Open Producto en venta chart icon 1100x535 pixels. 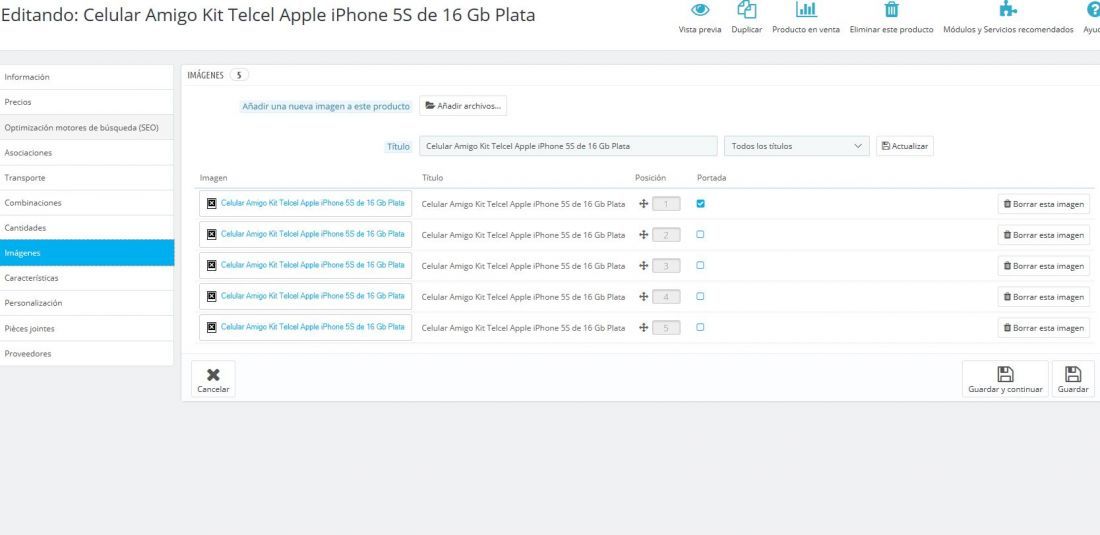click(806, 10)
